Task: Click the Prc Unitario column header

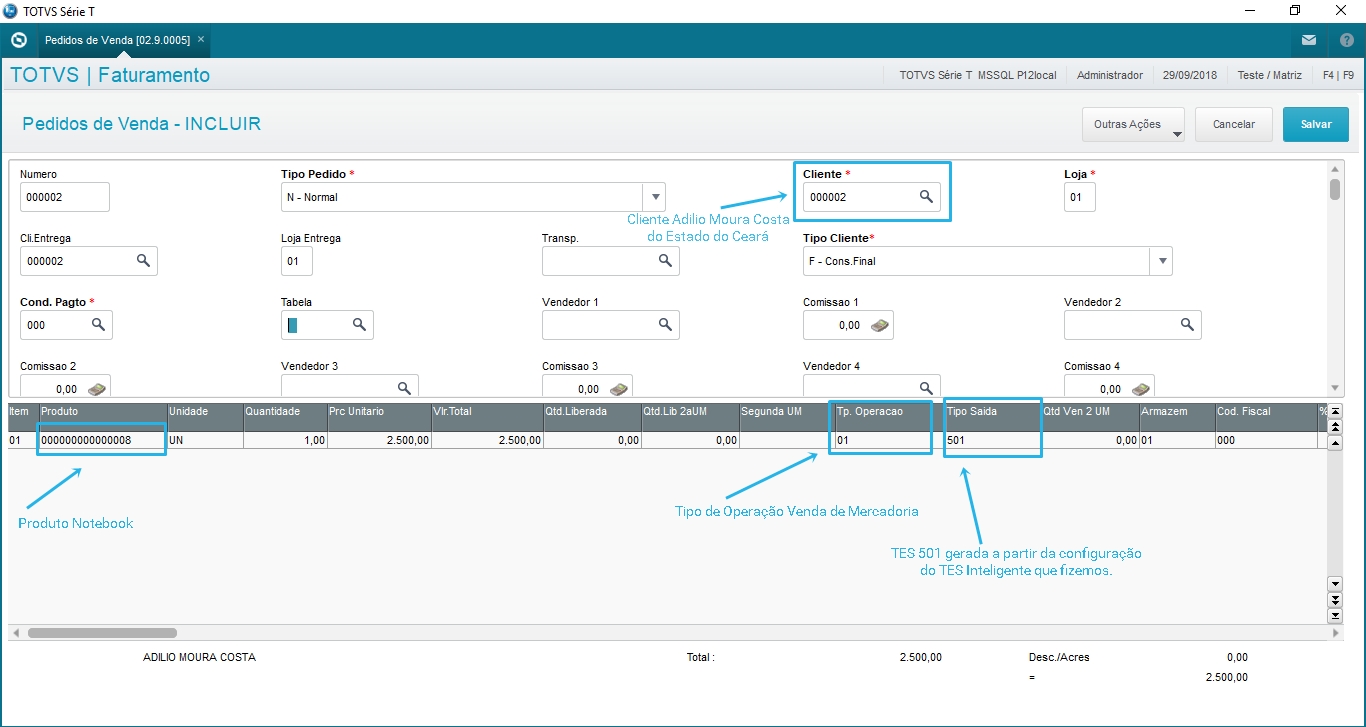Action: click(380, 411)
